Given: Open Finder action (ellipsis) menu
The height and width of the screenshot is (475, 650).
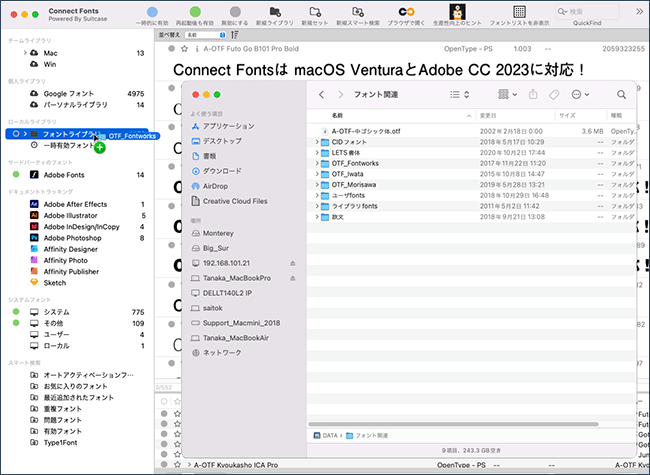Looking at the screenshot, I should (x=580, y=95).
